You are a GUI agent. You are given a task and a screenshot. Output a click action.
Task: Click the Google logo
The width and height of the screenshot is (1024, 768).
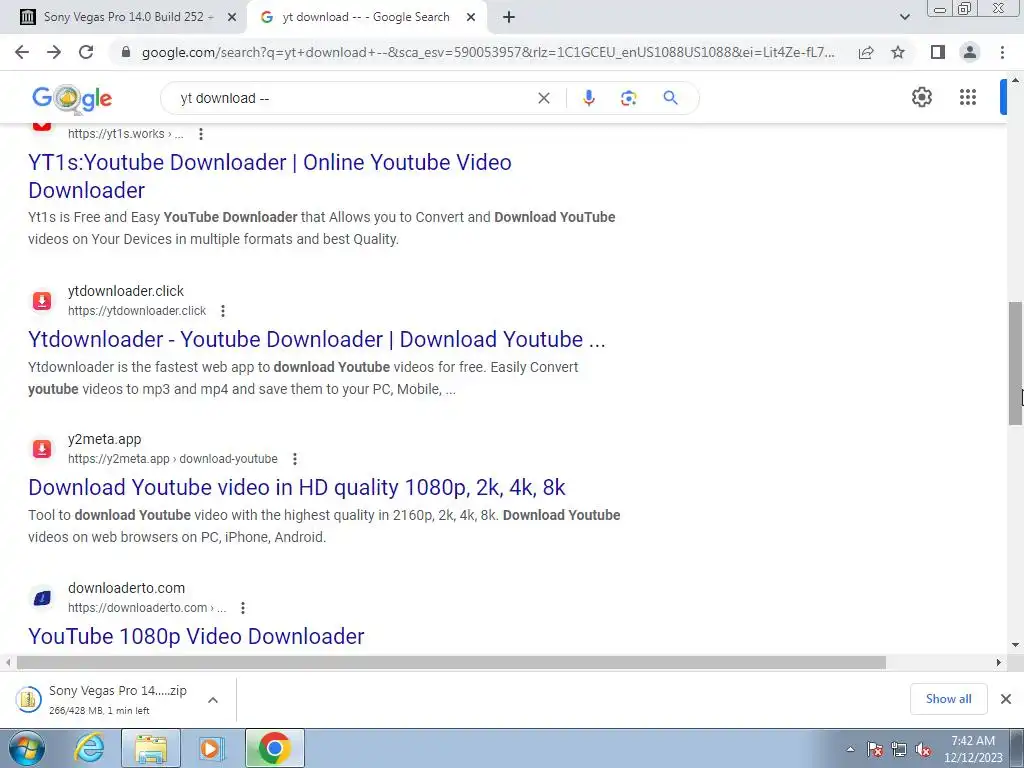click(72, 99)
